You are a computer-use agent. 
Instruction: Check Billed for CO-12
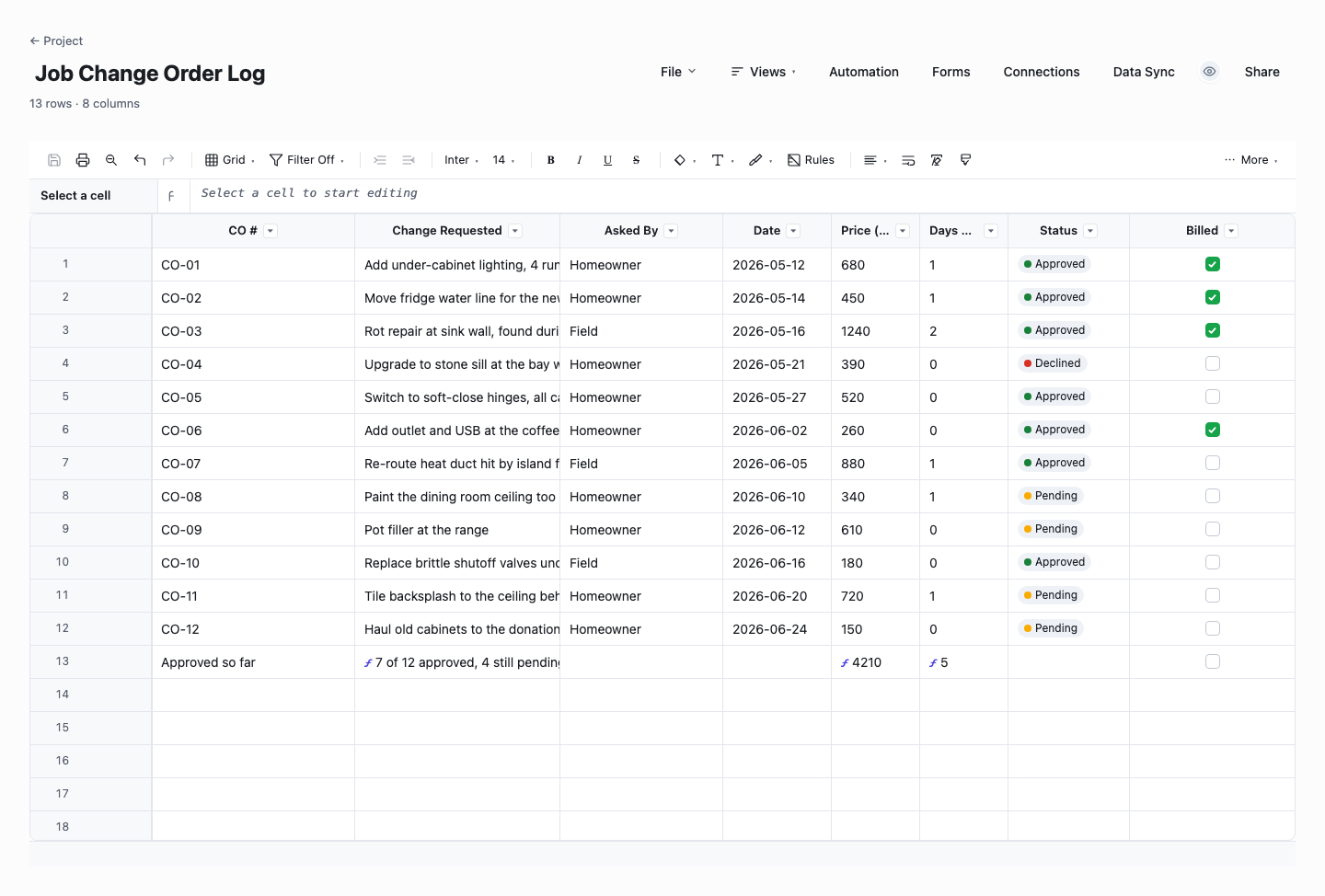(x=1213, y=628)
